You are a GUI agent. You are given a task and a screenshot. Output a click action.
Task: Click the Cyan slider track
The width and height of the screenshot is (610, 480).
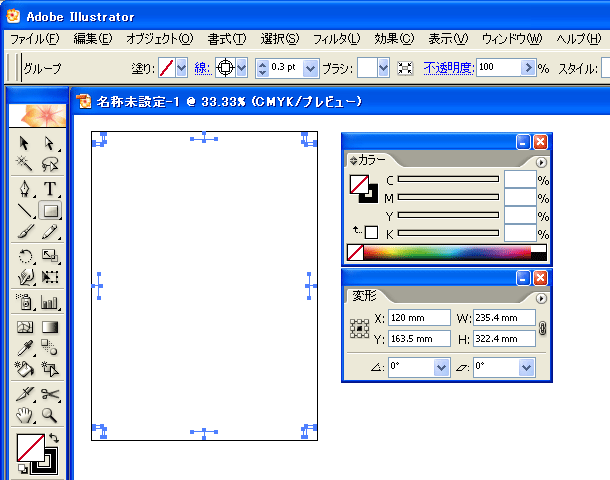448,179
